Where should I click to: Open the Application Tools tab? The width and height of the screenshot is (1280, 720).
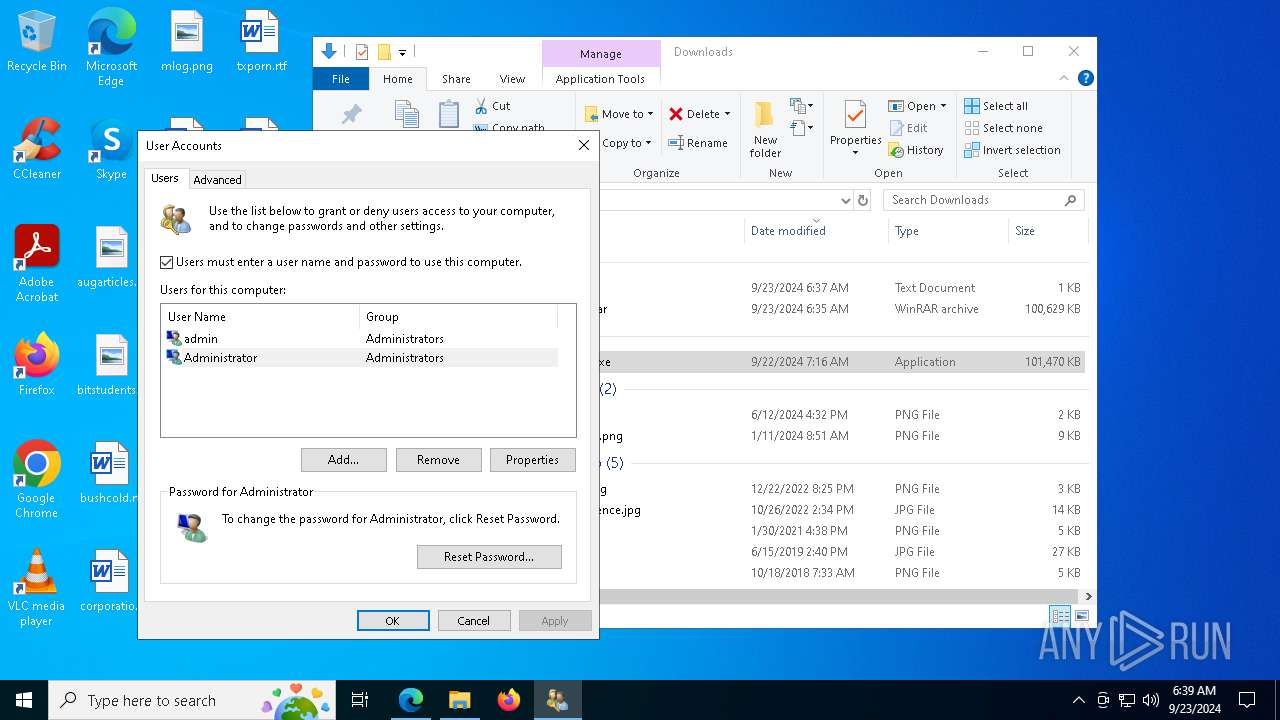tap(600, 79)
